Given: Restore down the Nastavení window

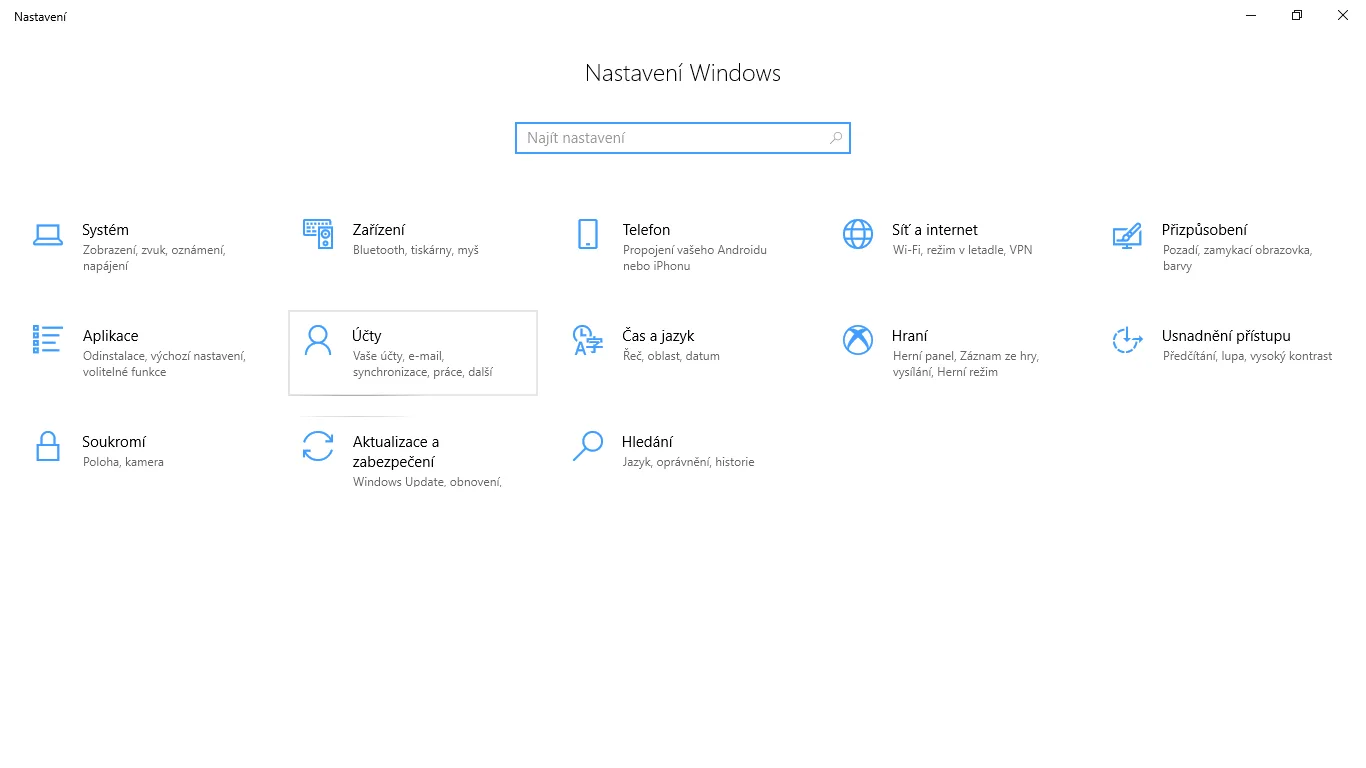Looking at the screenshot, I should coord(1297,15).
